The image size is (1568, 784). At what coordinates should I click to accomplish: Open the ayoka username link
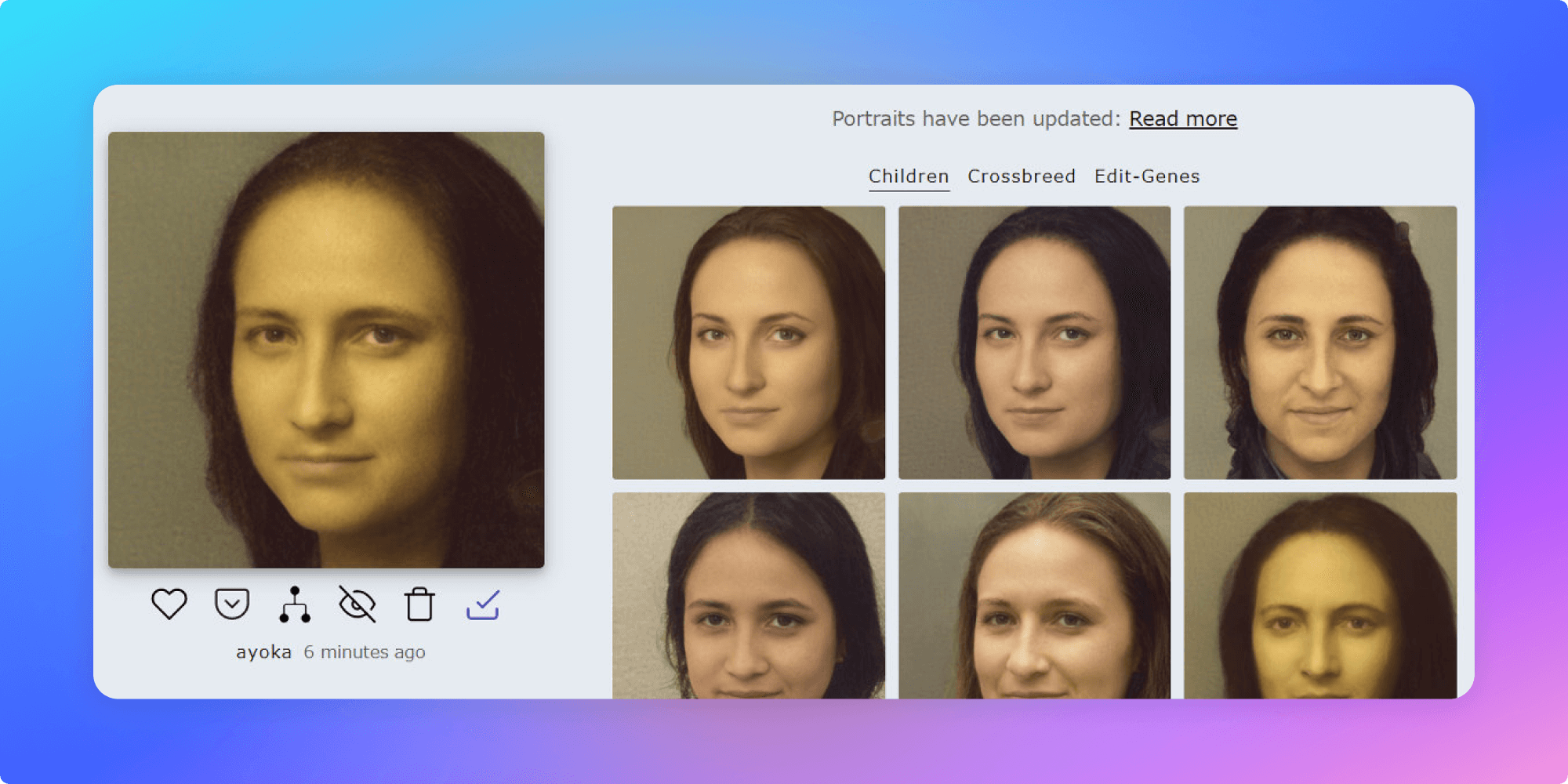coord(263,652)
